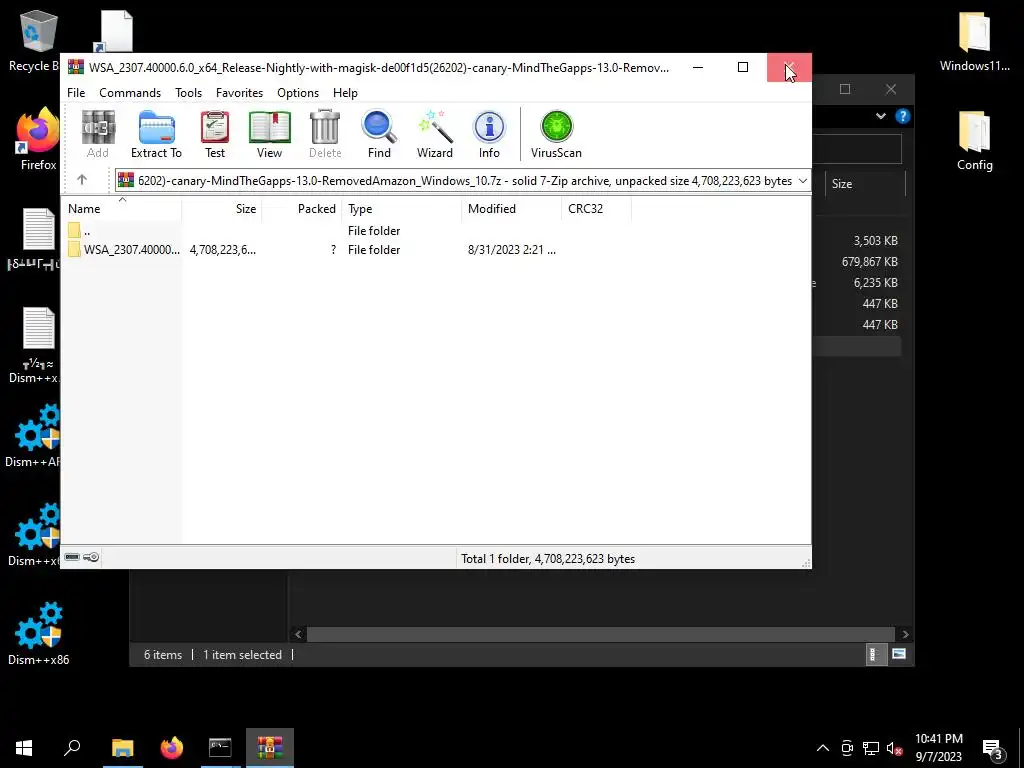Open File Explorer from taskbar
The image size is (1024, 768).
click(x=122, y=748)
